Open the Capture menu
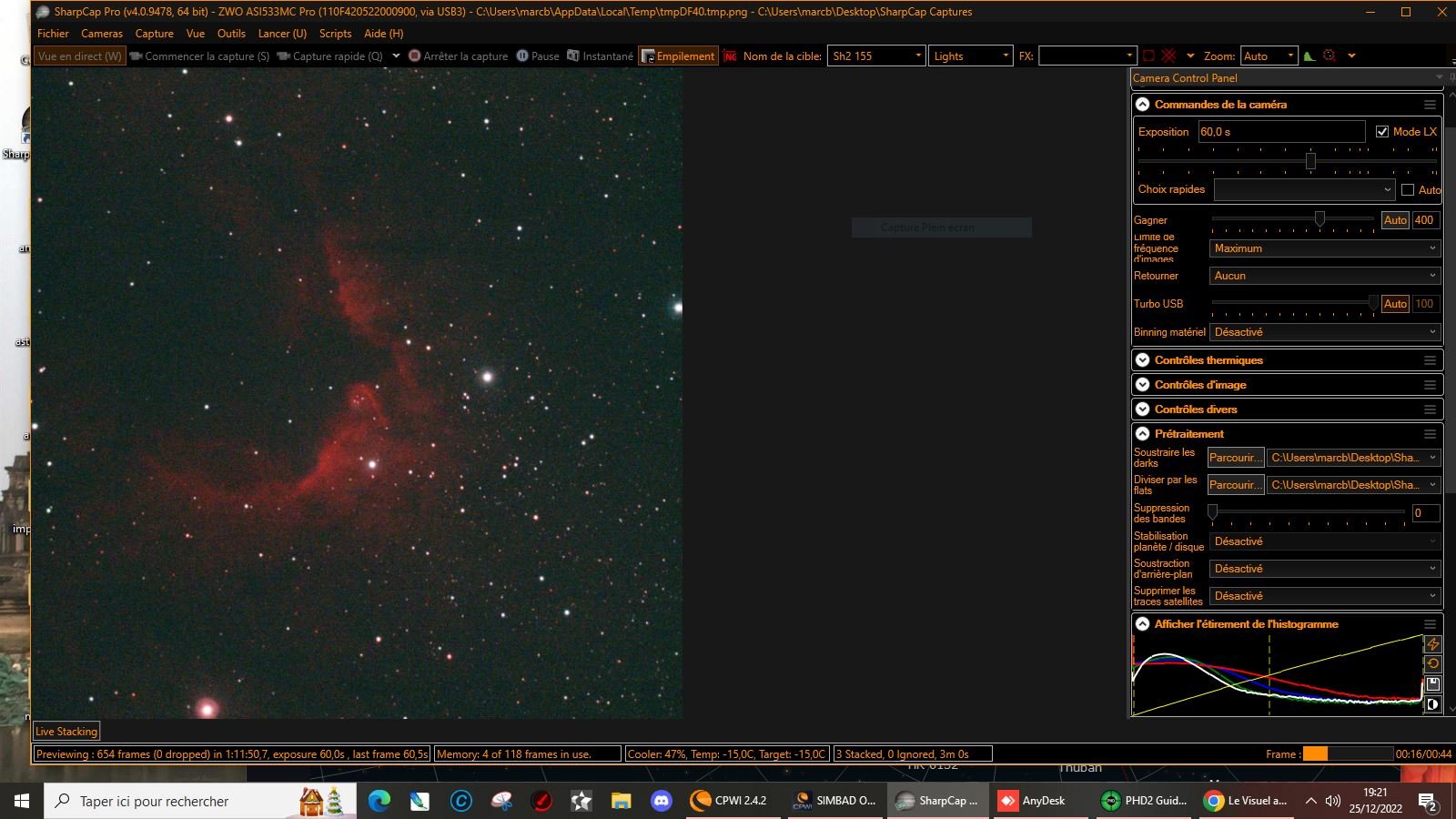The width and height of the screenshot is (1456, 819). coord(155,34)
